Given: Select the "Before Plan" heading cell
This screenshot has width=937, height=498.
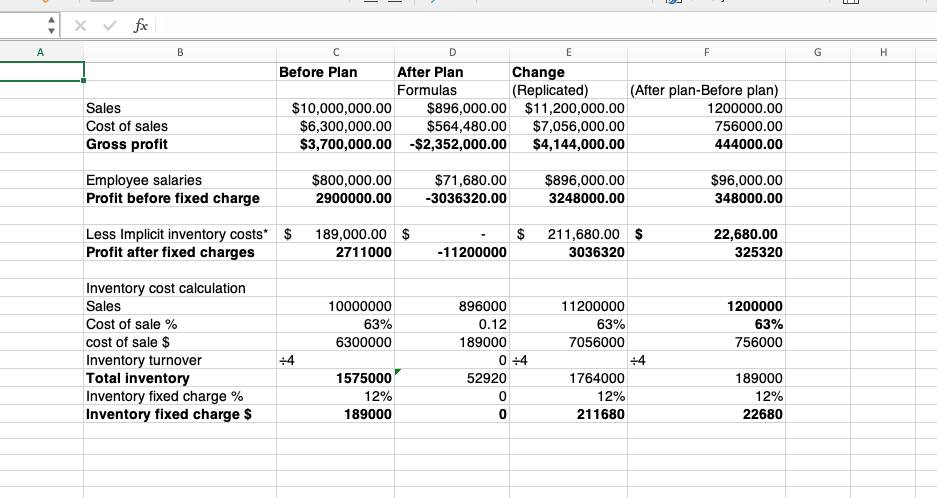Looking at the screenshot, I should coord(335,72).
